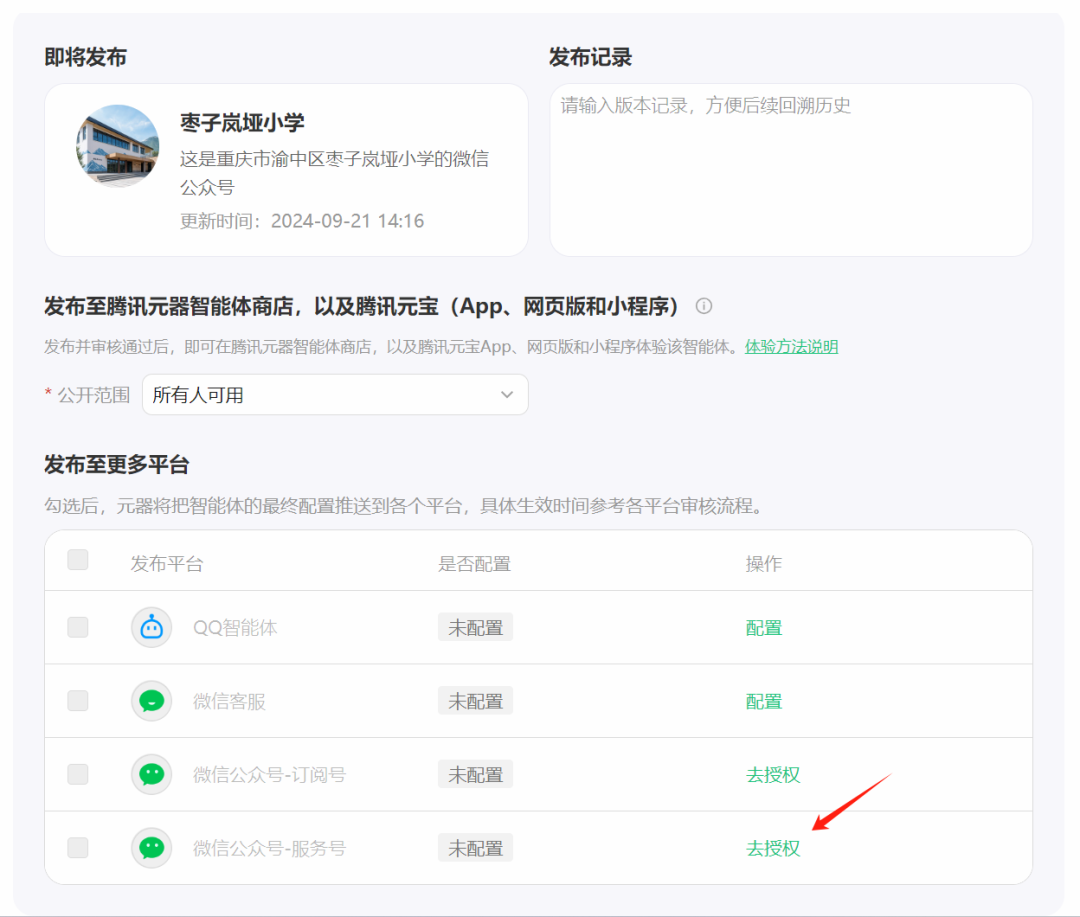The width and height of the screenshot is (1080, 917).
Task: Select the QQ智能体 platform icon
Action: coord(151,627)
